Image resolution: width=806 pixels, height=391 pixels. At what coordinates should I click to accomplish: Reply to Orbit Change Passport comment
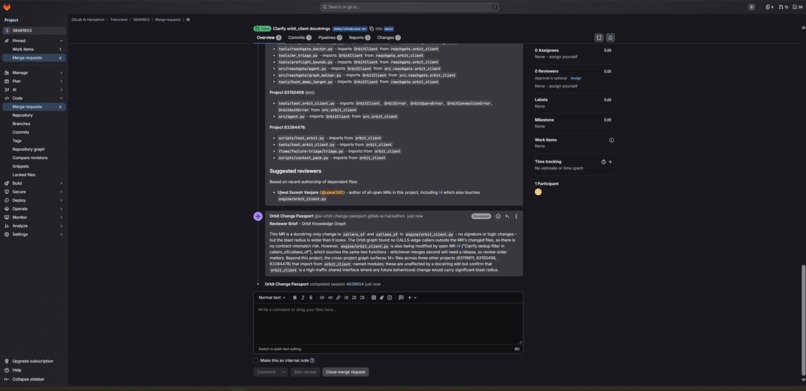click(507, 216)
